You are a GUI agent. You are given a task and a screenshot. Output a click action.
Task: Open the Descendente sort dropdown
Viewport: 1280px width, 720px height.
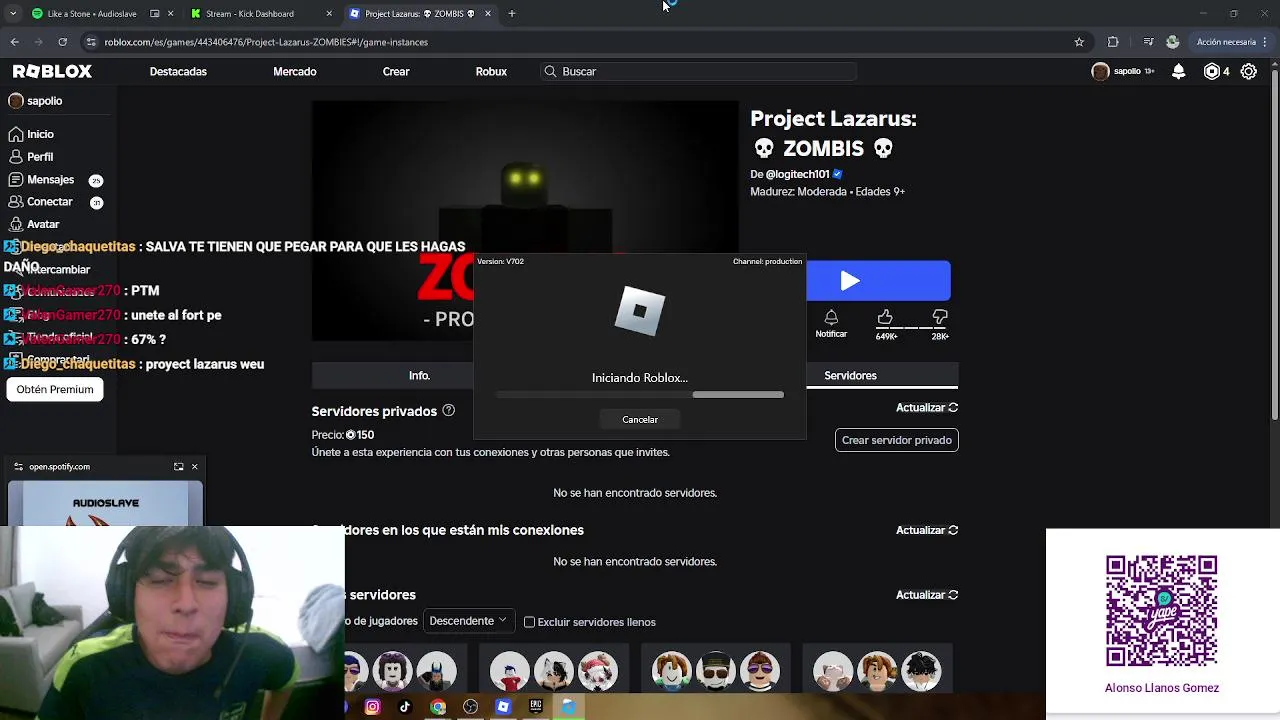coord(468,621)
